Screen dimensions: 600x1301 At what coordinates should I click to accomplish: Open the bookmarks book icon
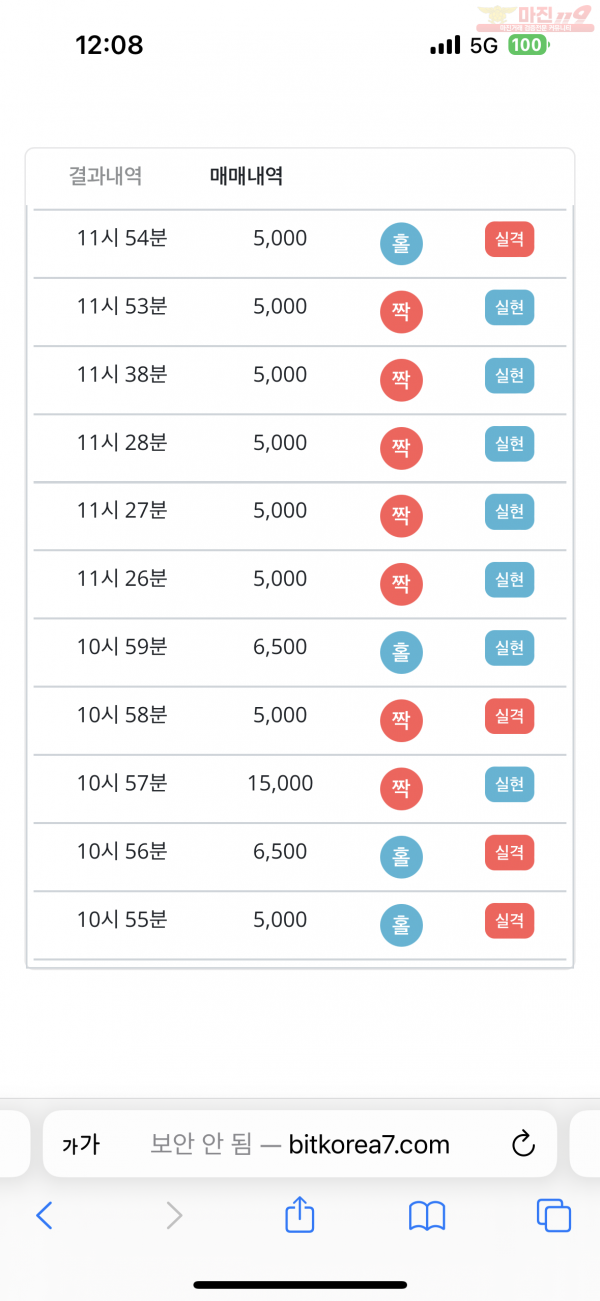pos(427,1216)
